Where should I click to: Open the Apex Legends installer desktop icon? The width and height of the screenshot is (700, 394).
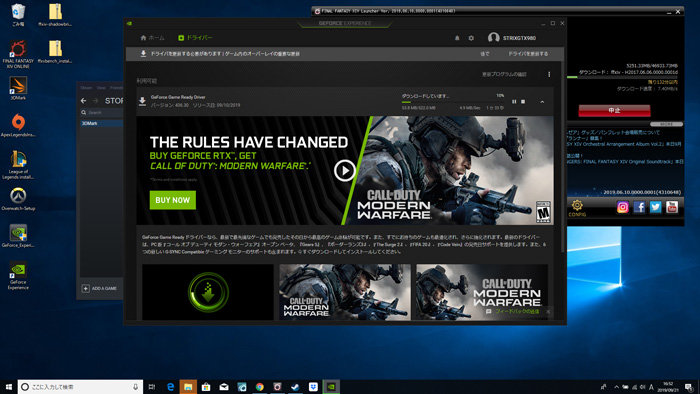(x=18, y=125)
